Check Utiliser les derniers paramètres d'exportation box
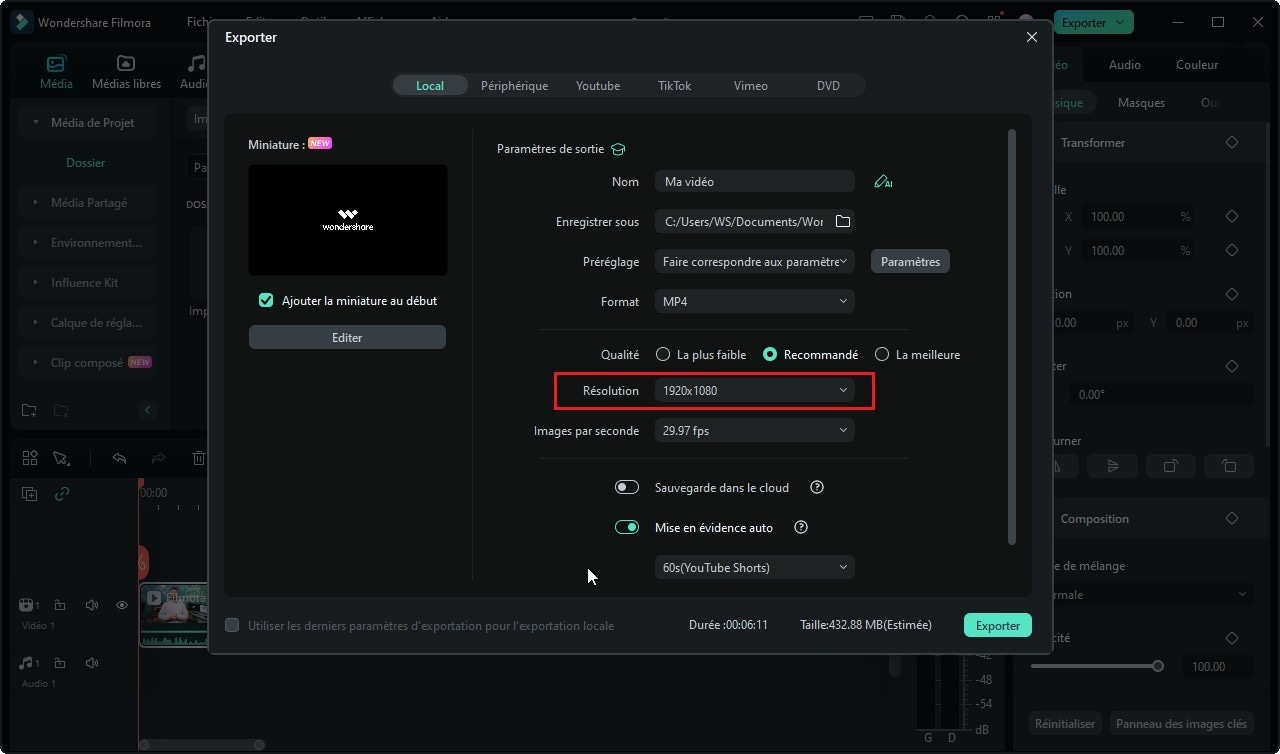 point(232,625)
